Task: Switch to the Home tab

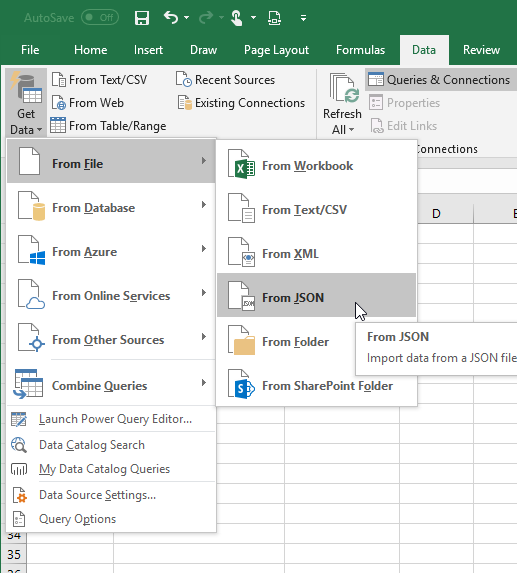Action: (91, 50)
